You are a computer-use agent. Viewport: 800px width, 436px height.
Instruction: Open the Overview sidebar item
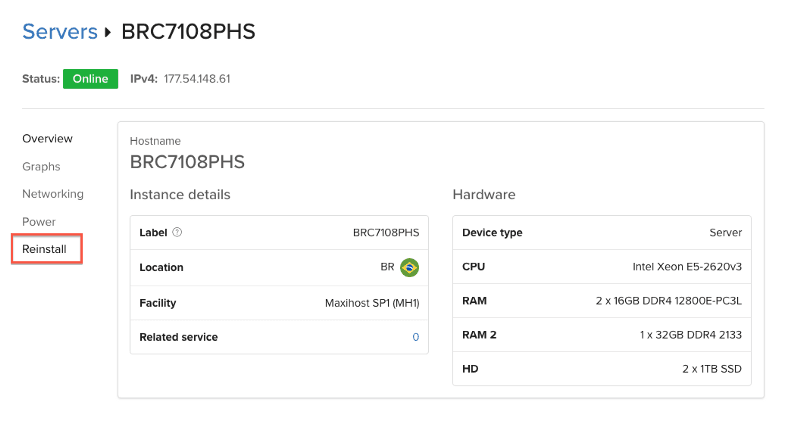[47, 139]
